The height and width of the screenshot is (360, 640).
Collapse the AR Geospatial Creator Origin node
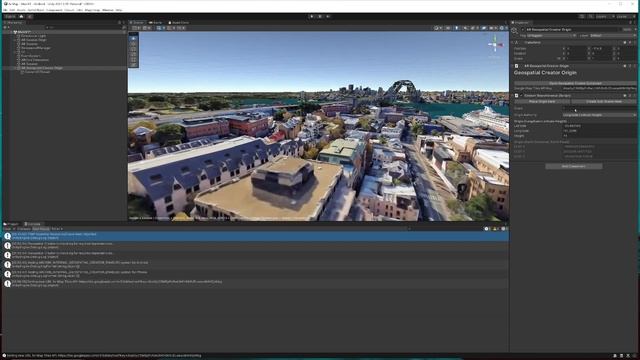15,68
